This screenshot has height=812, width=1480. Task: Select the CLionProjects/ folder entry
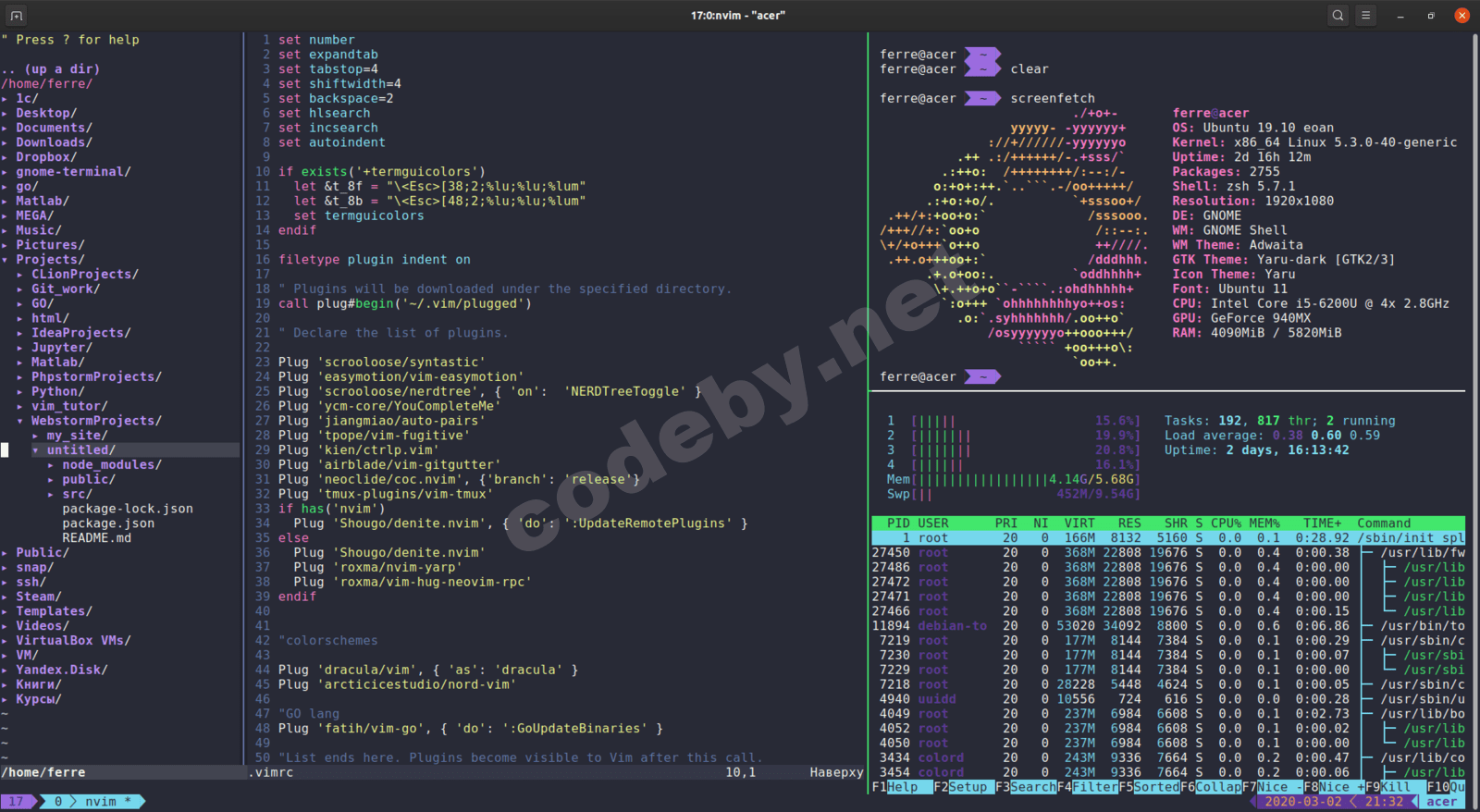click(x=85, y=275)
